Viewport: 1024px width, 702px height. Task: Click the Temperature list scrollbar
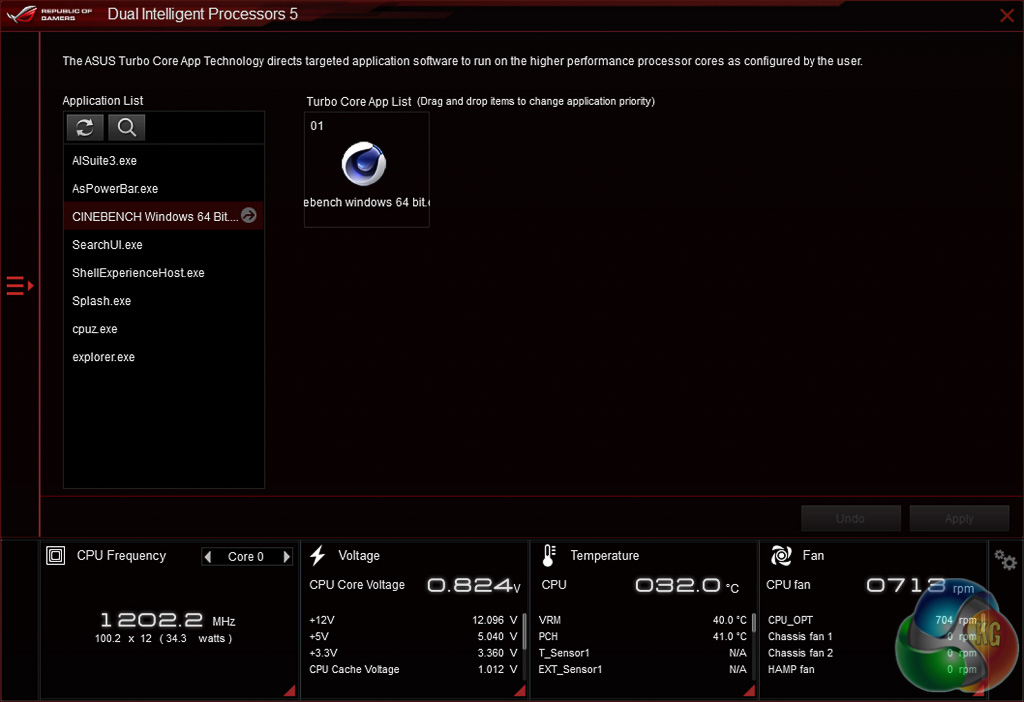pyautogui.click(x=754, y=622)
